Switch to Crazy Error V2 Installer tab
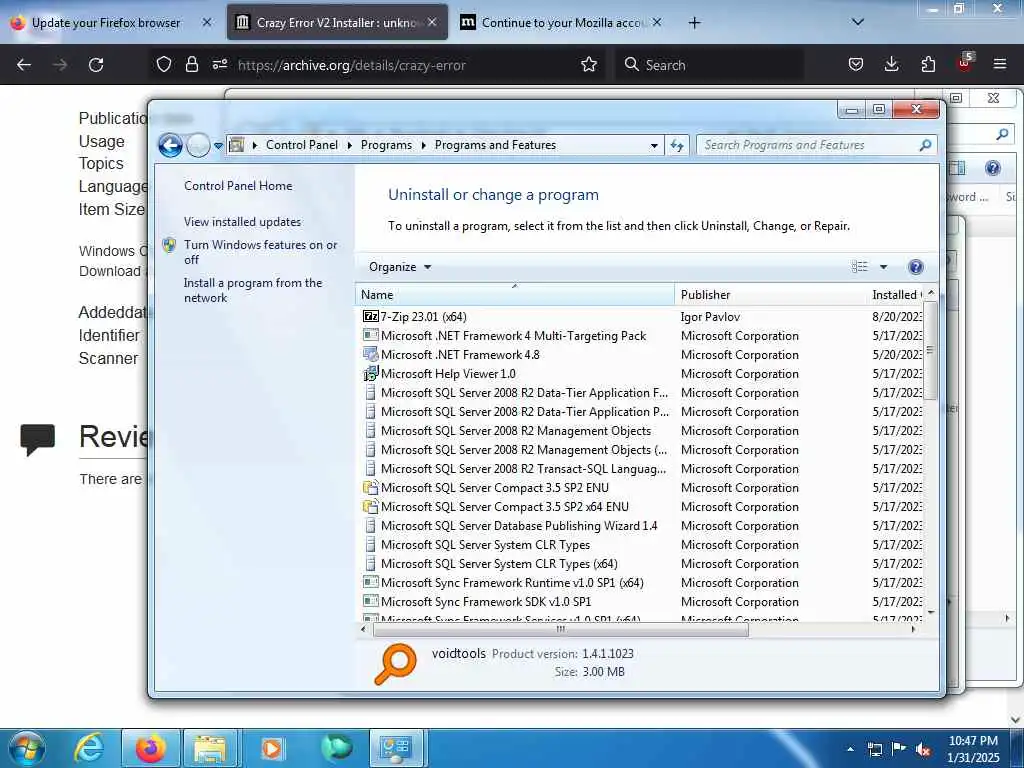Screen dimensions: 1024x768 [x=338, y=23]
